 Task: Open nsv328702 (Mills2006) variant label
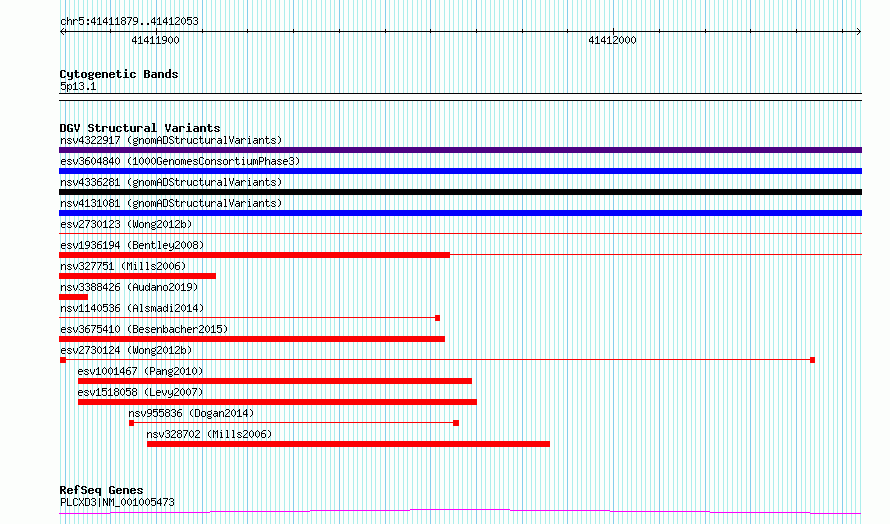[209, 434]
